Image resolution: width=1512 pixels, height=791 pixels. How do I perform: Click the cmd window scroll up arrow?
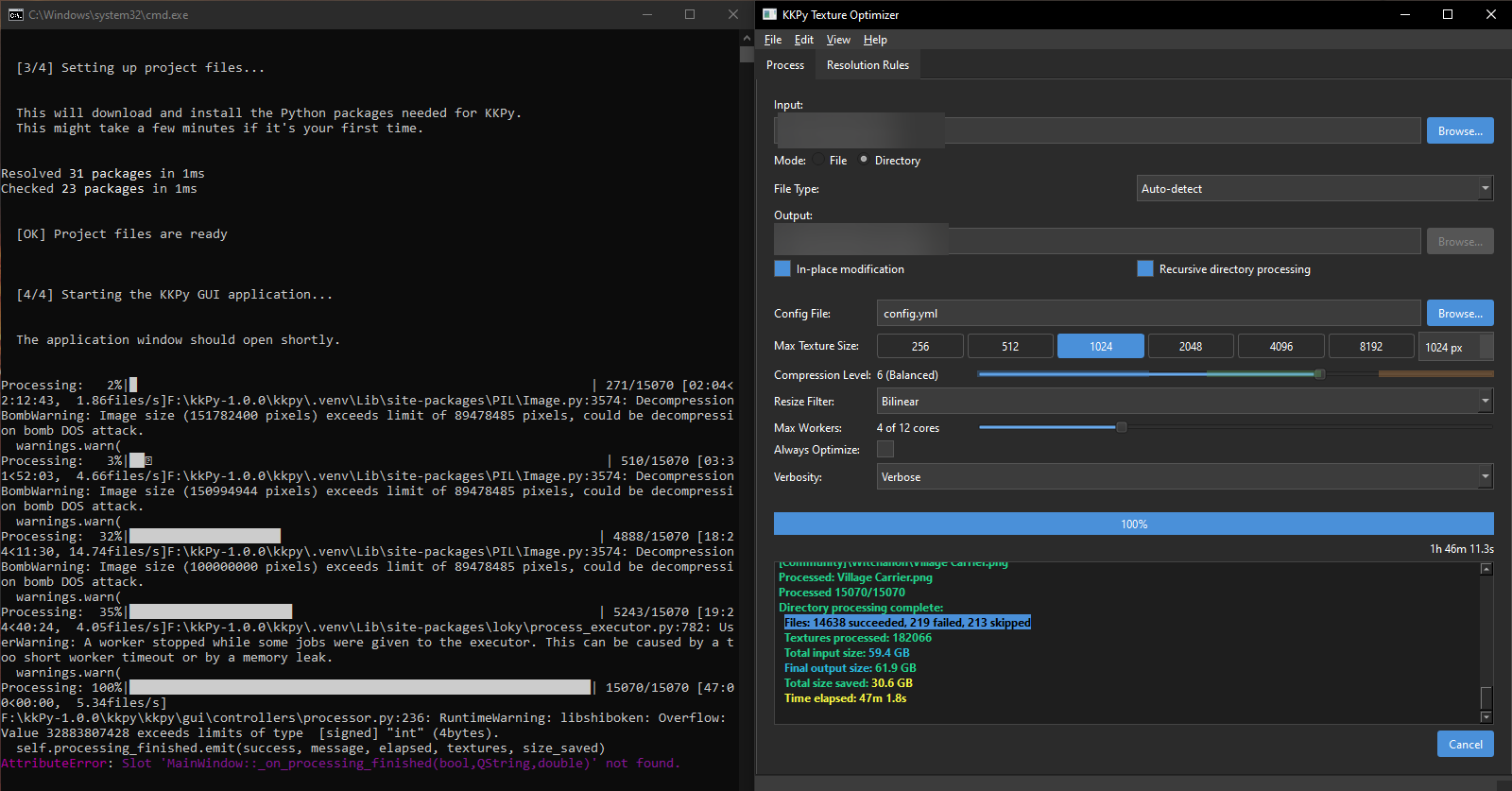(x=747, y=37)
